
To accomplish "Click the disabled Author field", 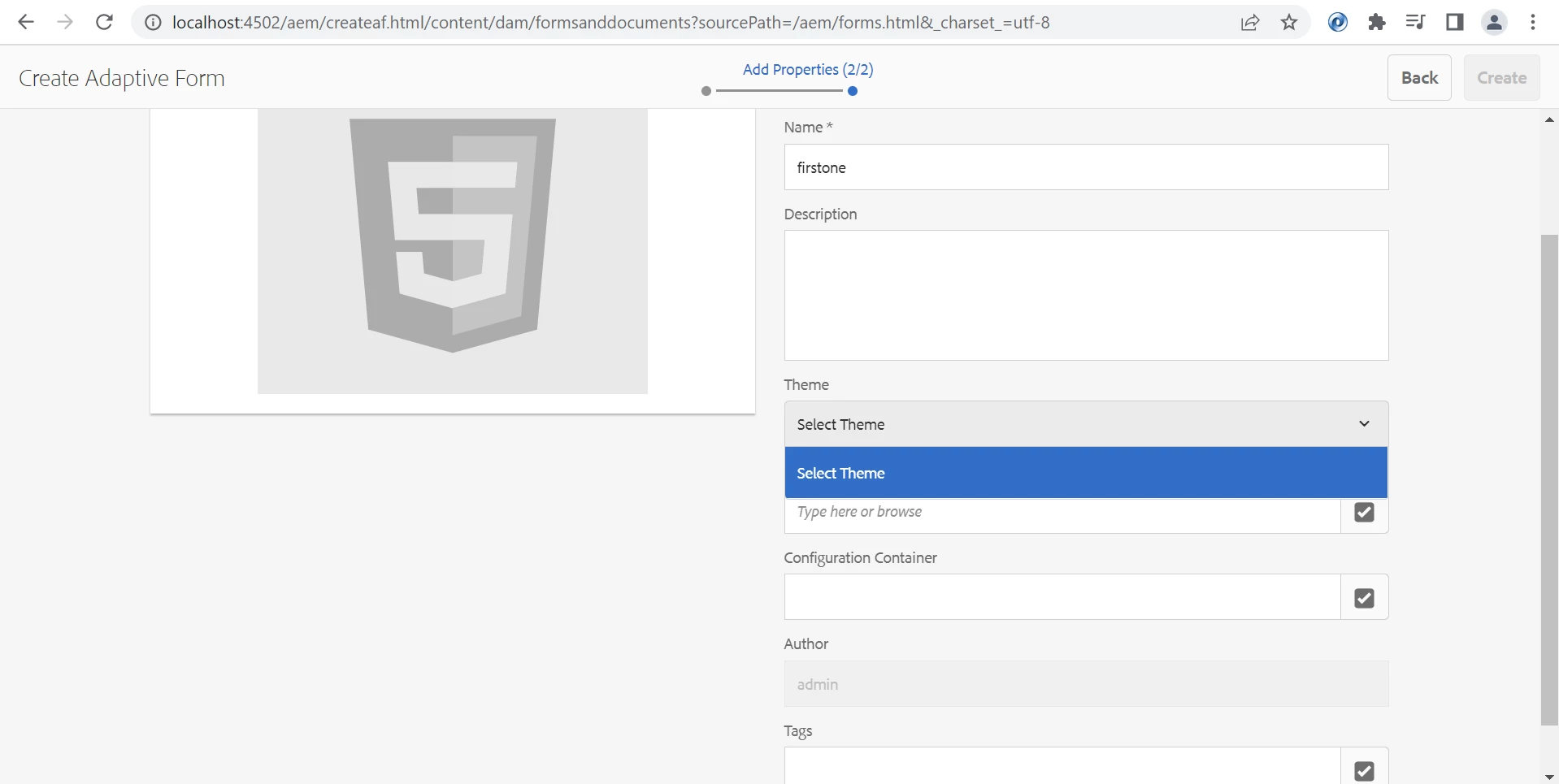I will pyautogui.click(x=1086, y=684).
